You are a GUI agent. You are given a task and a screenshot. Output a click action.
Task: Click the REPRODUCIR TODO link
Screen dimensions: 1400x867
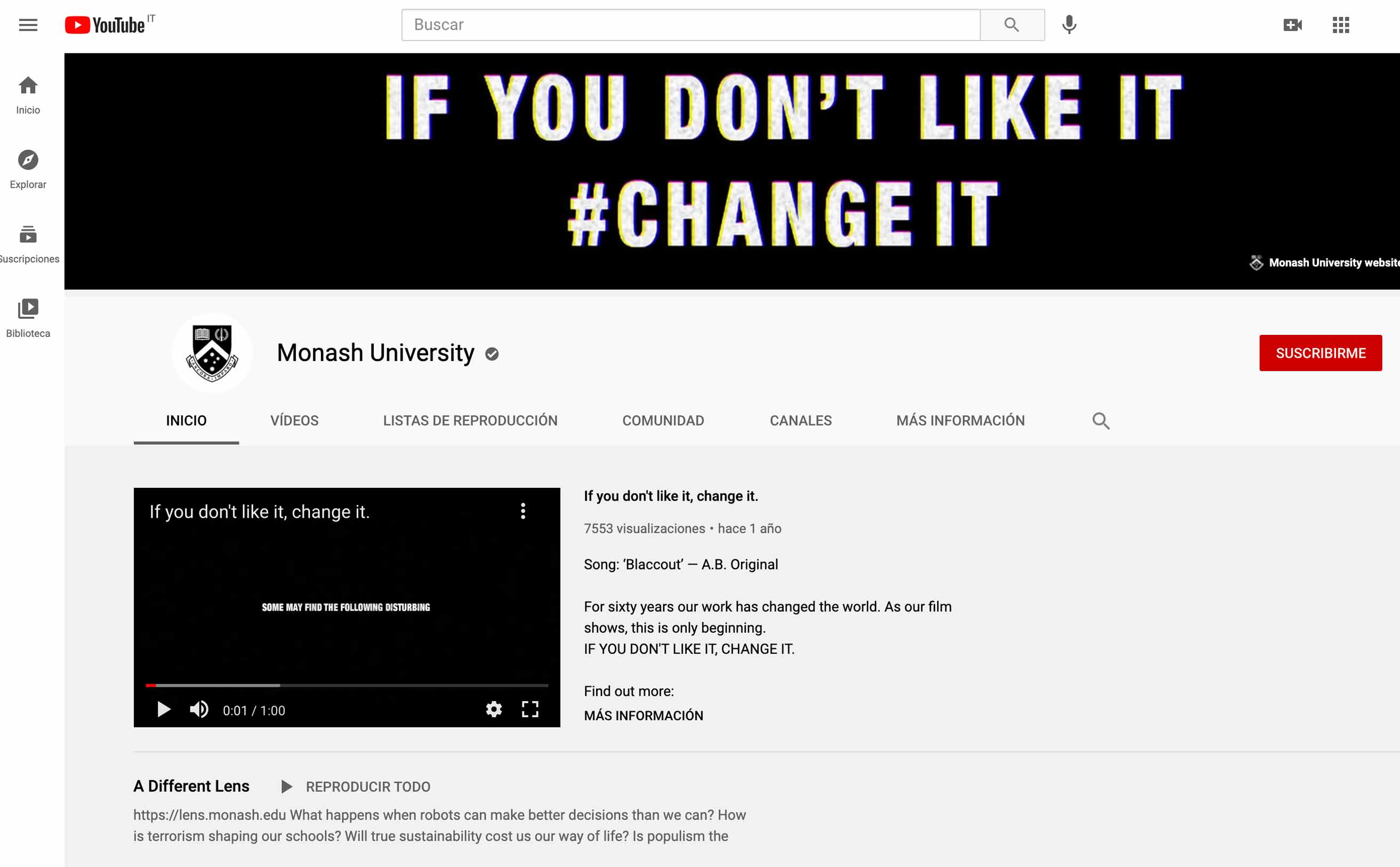[x=368, y=786]
